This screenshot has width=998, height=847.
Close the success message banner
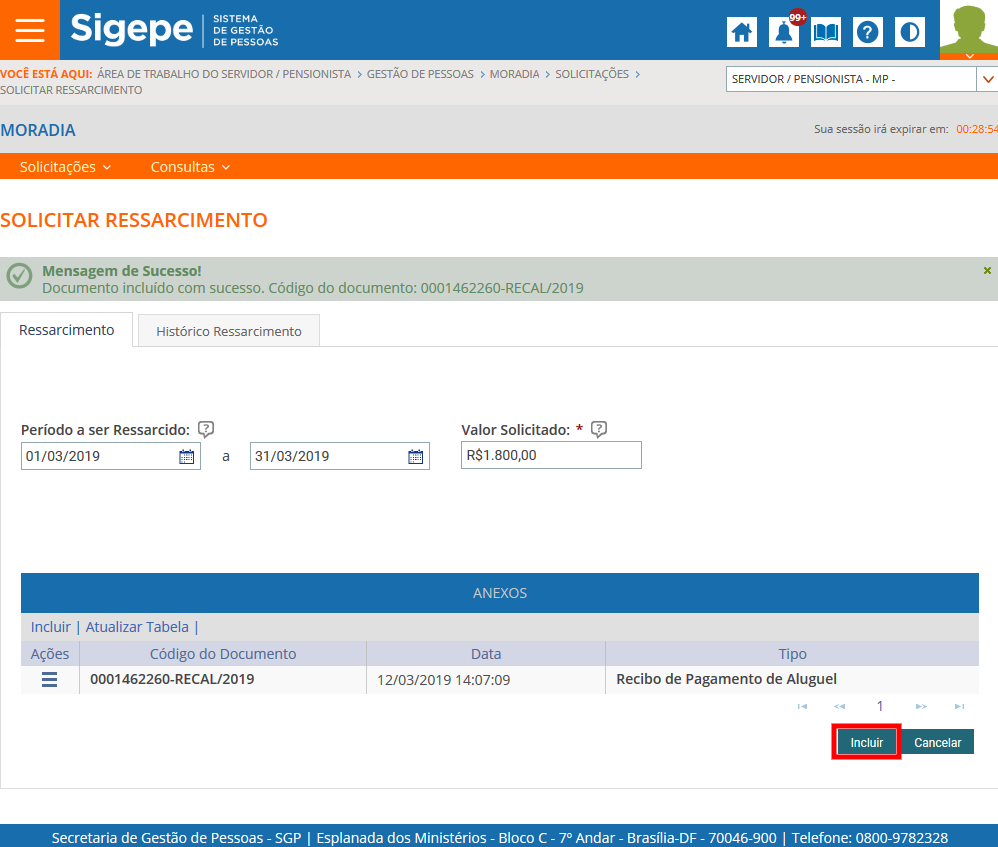[x=987, y=270]
